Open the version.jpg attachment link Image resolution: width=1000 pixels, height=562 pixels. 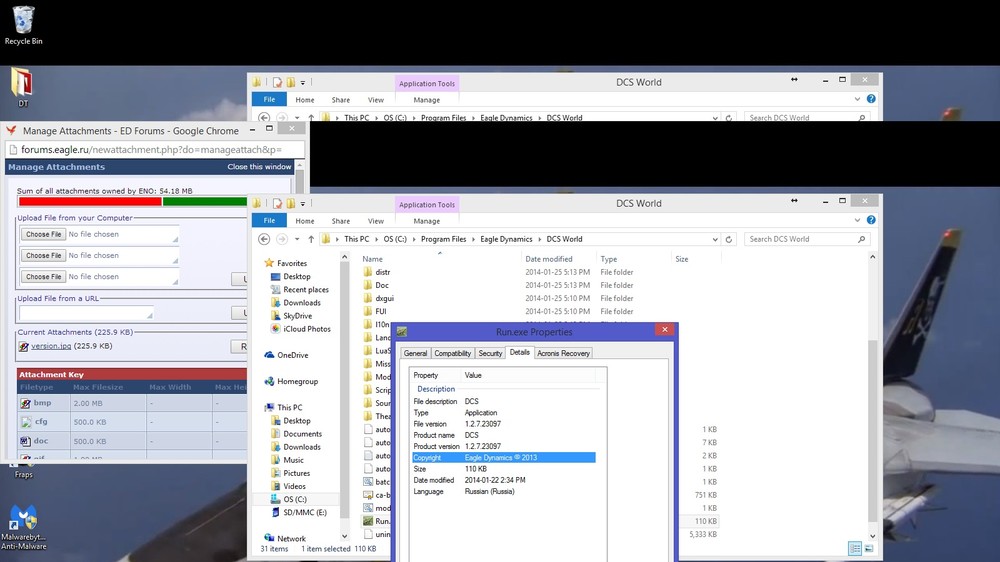tap(51, 346)
